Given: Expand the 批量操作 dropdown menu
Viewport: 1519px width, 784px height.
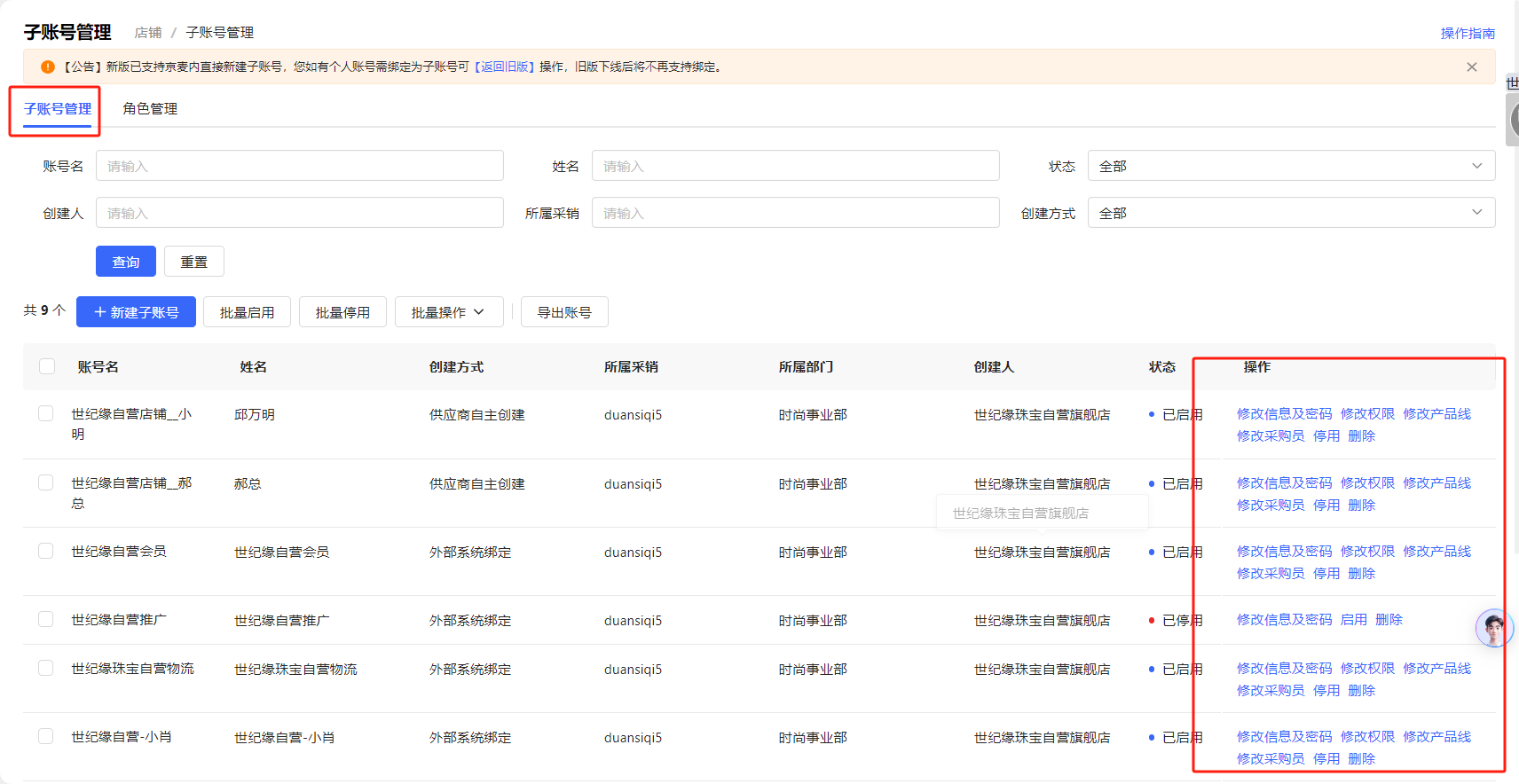Looking at the screenshot, I should click(x=448, y=312).
